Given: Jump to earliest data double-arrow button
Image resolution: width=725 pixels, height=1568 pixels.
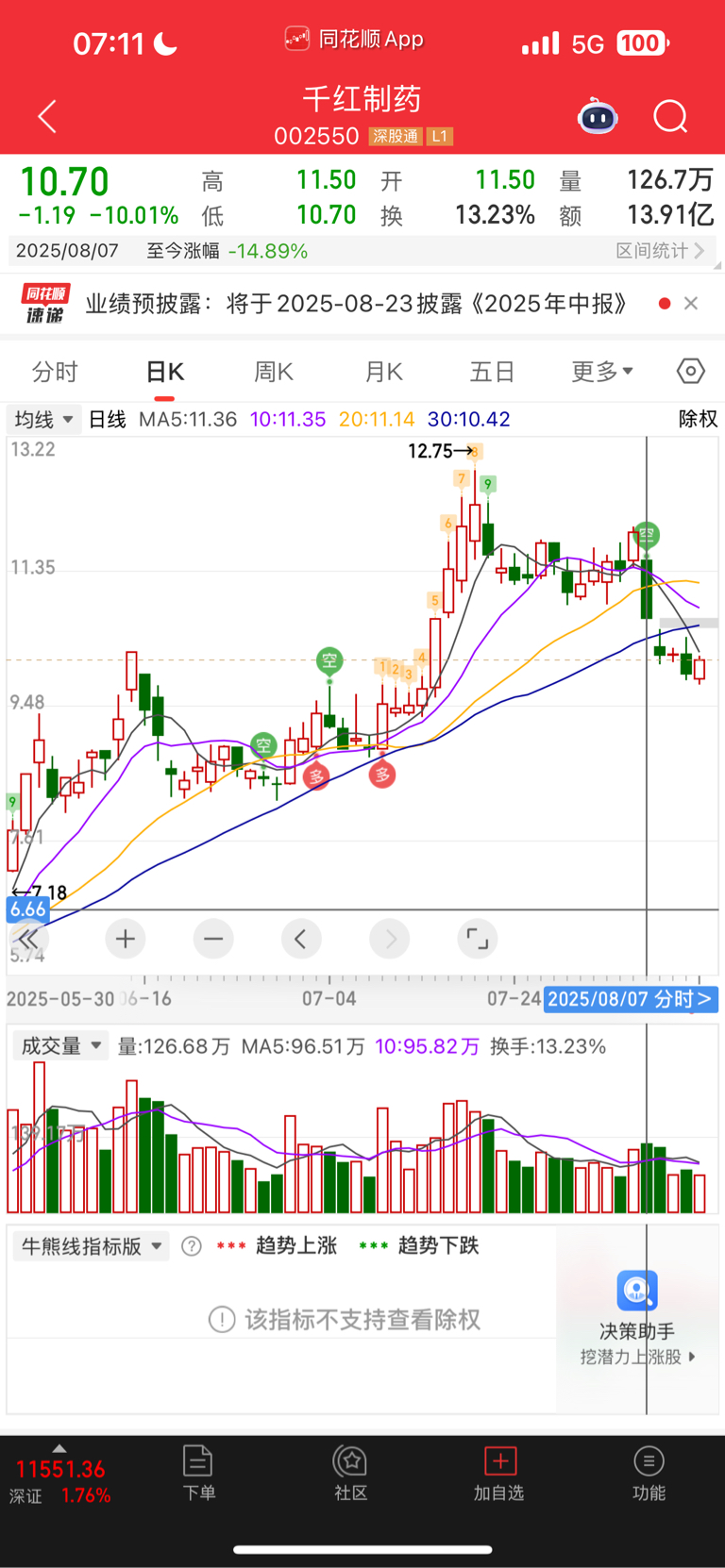Looking at the screenshot, I should click(28, 939).
